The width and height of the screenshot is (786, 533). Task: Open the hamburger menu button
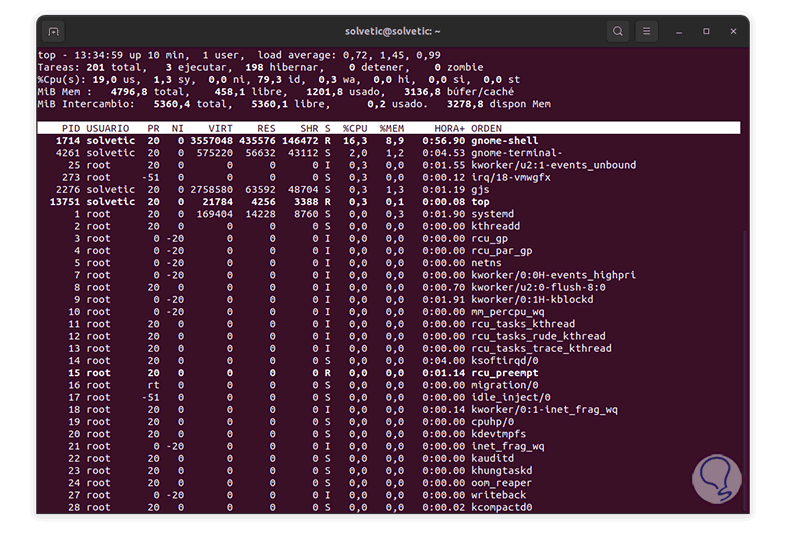coord(647,32)
